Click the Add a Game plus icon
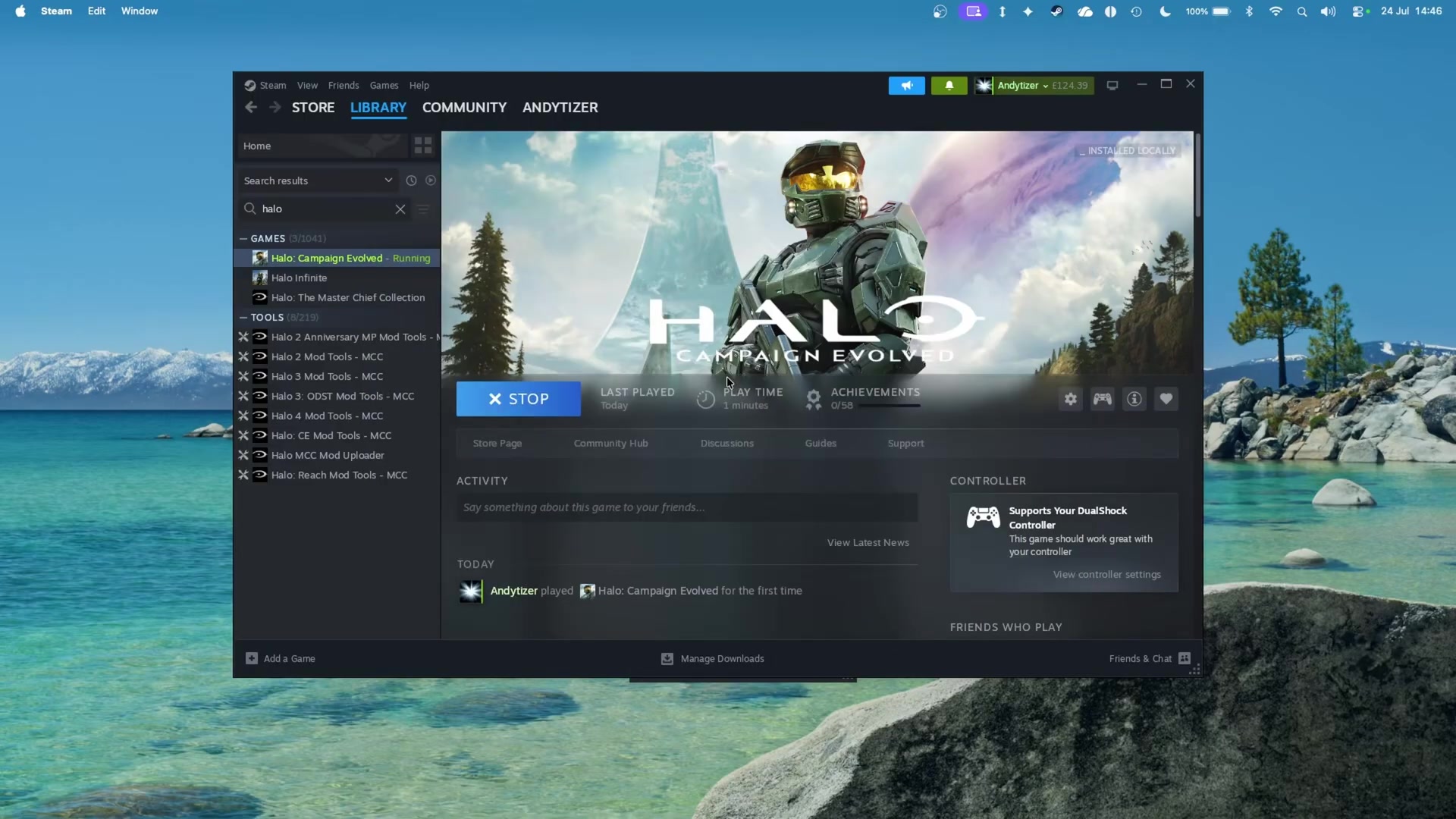This screenshot has height=819, width=1456. click(x=252, y=658)
